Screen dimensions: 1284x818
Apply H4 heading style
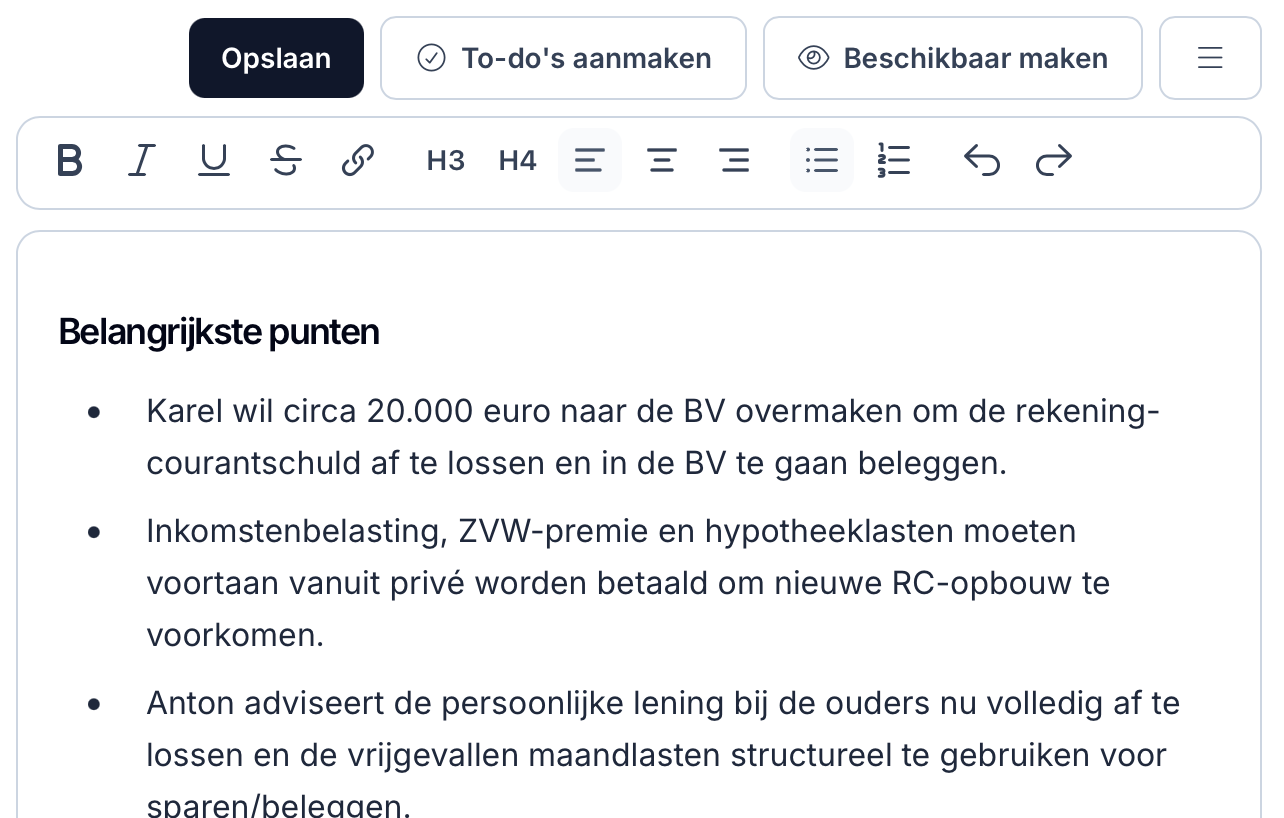point(518,160)
